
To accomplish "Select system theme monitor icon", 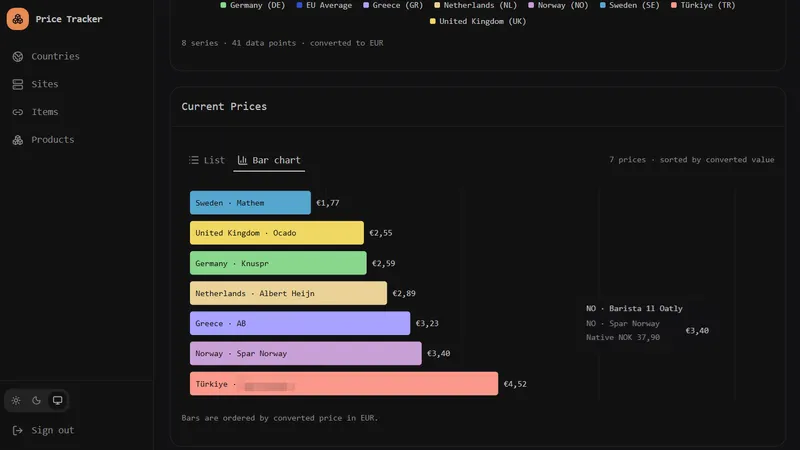I will [x=58, y=401].
